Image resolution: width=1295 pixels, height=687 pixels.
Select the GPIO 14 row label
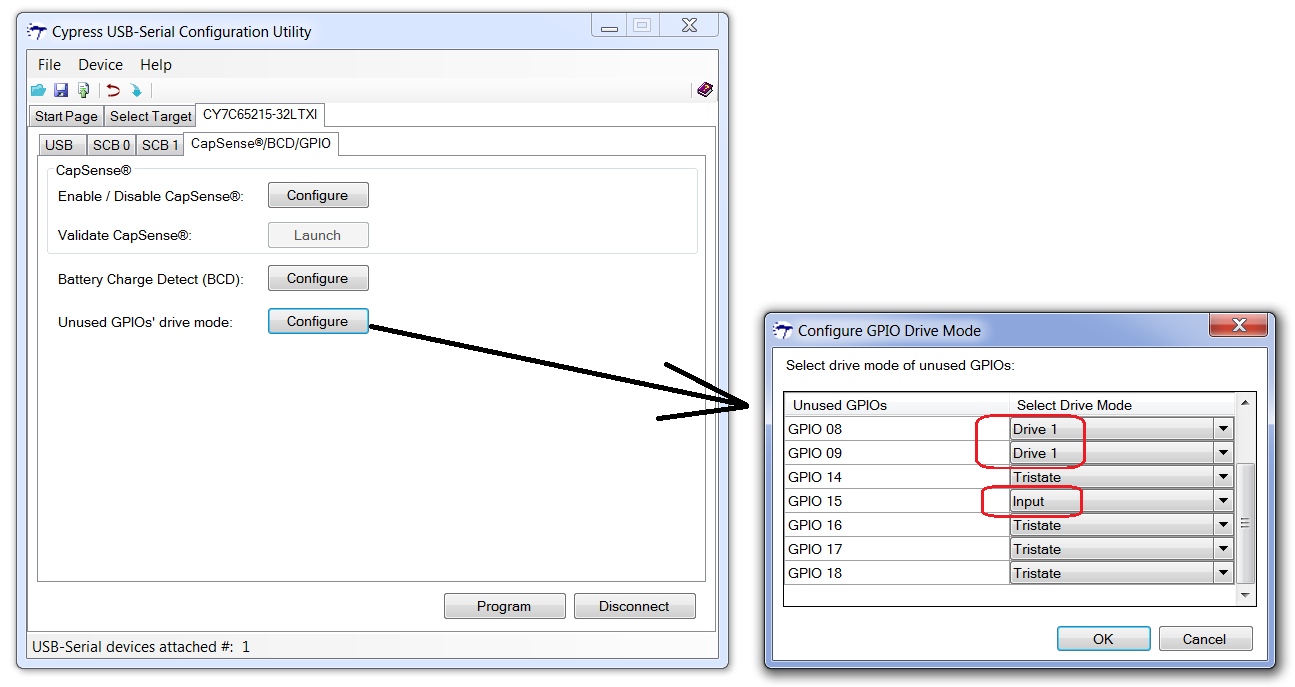click(815, 477)
